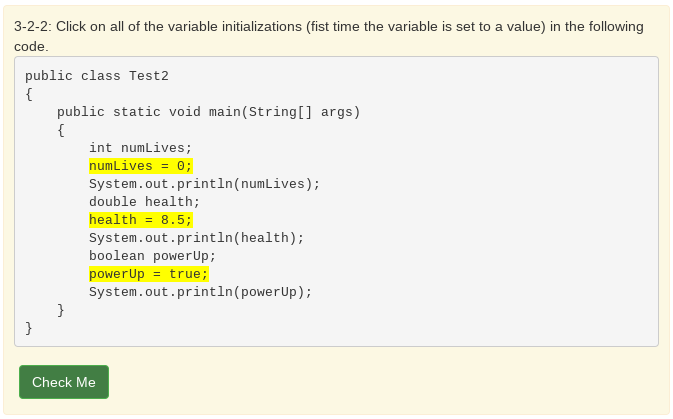Select the 'int numLives;' declaration line
The height and width of the screenshot is (419, 673).
[140, 148]
